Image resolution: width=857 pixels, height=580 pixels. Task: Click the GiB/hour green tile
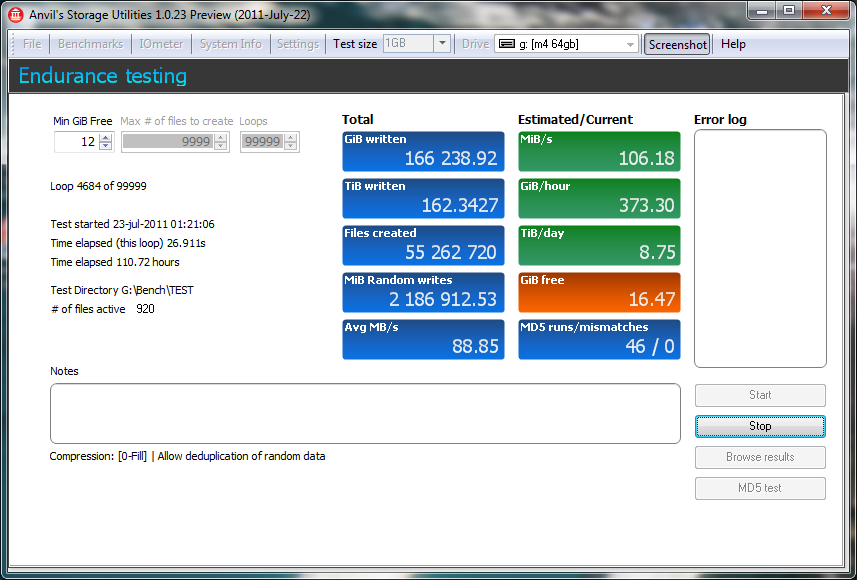point(600,198)
